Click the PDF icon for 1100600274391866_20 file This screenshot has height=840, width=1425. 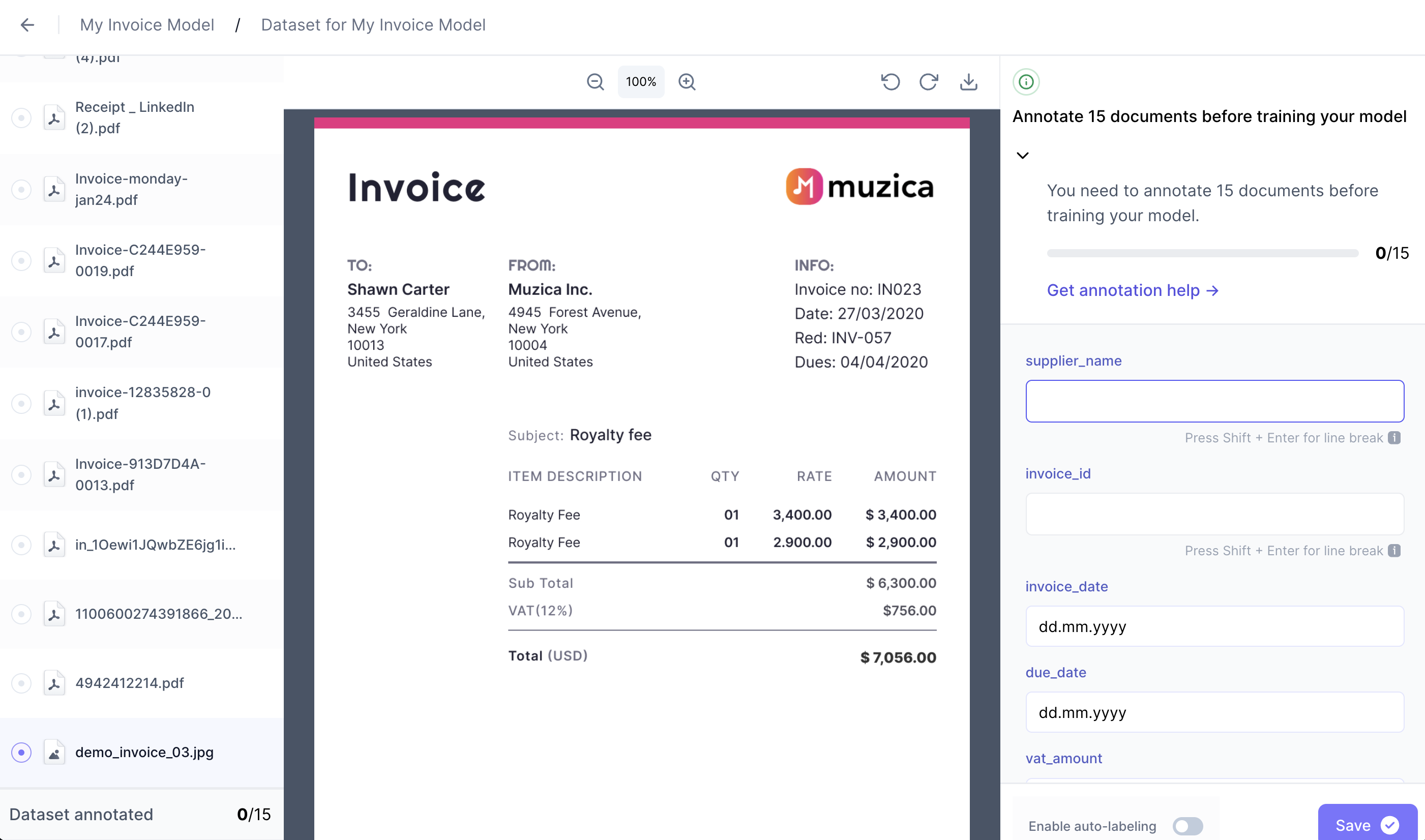pyautogui.click(x=54, y=614)
